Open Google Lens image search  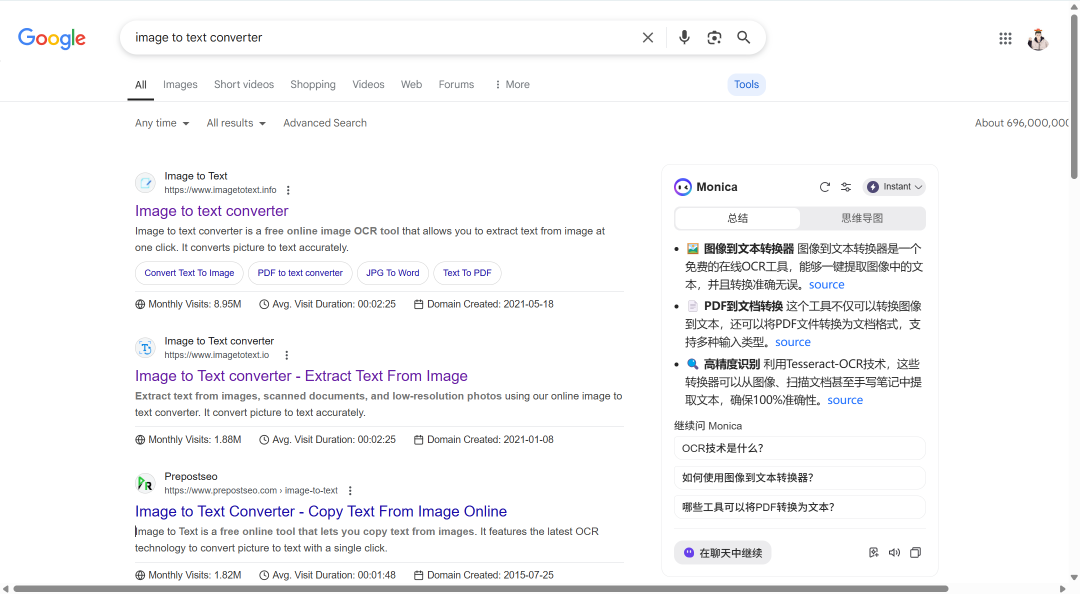tap(714, 38)
